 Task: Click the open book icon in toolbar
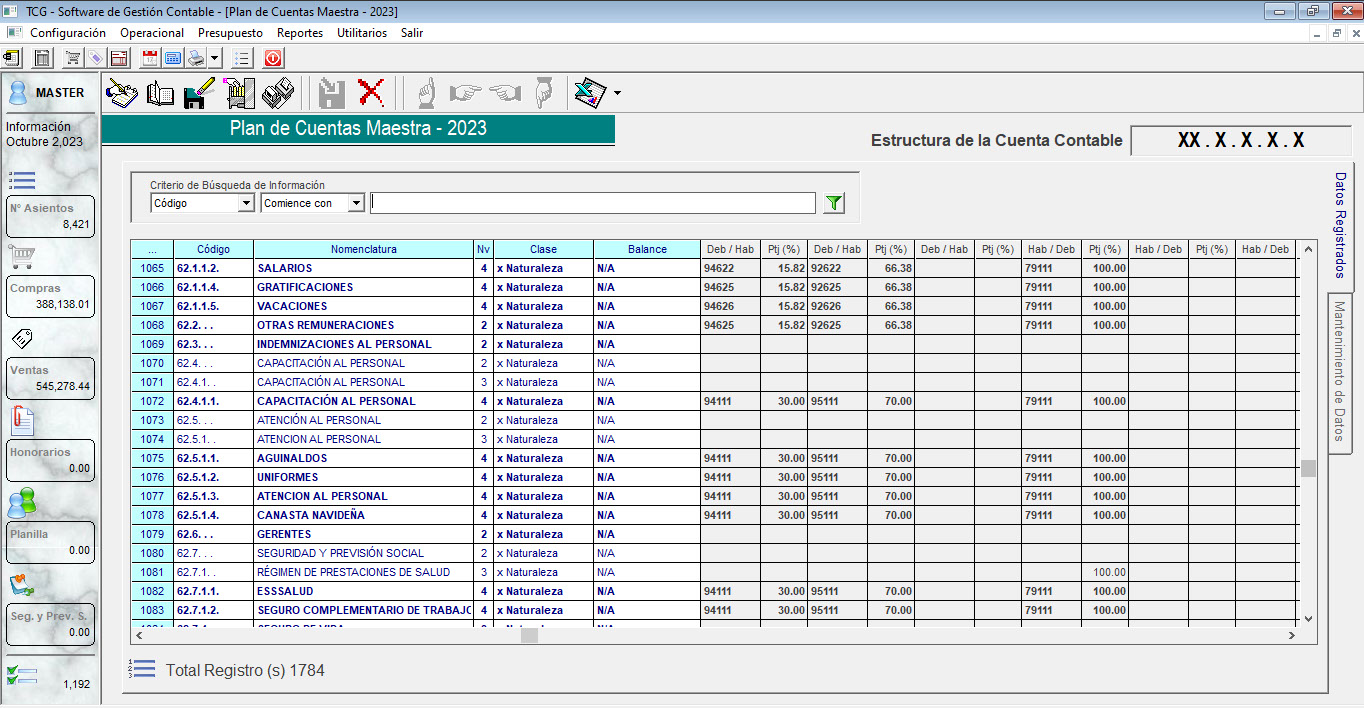(x=160, y=94)
